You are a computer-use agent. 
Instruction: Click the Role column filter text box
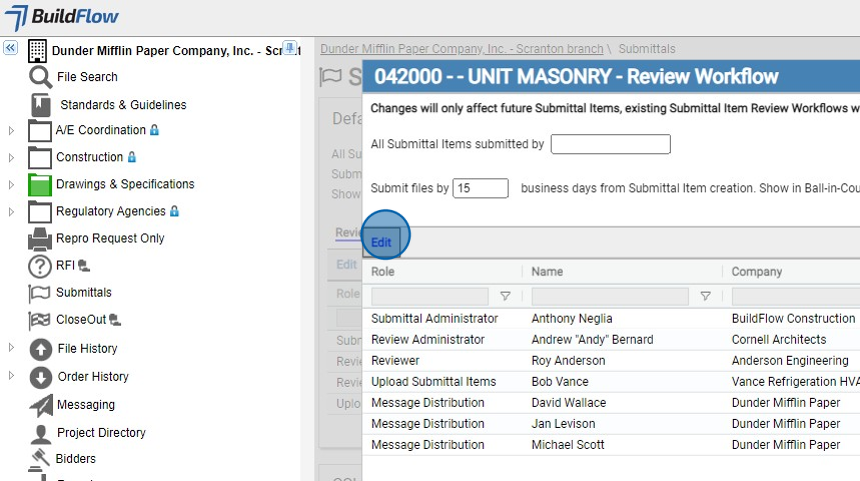point(429,296)
